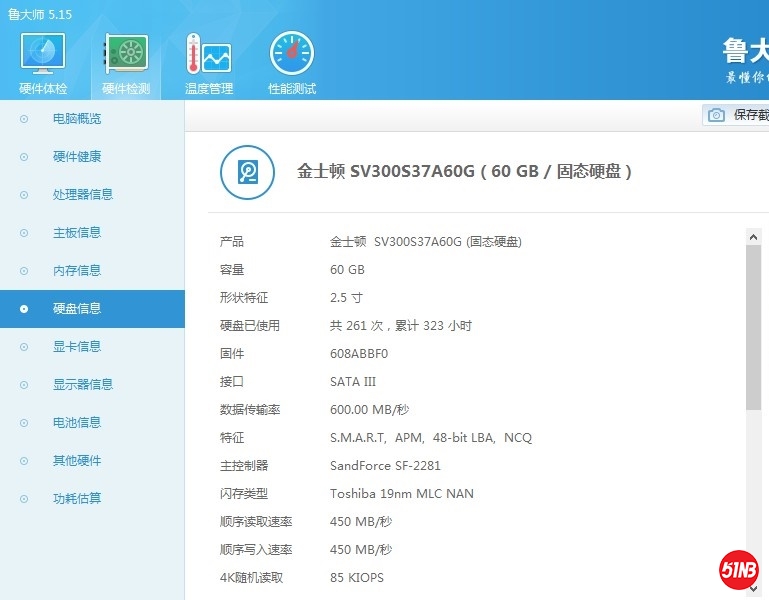769x600 pixels.
Task: Select the 硬件检测 hardware detection icon
Action: coord(126,55)
